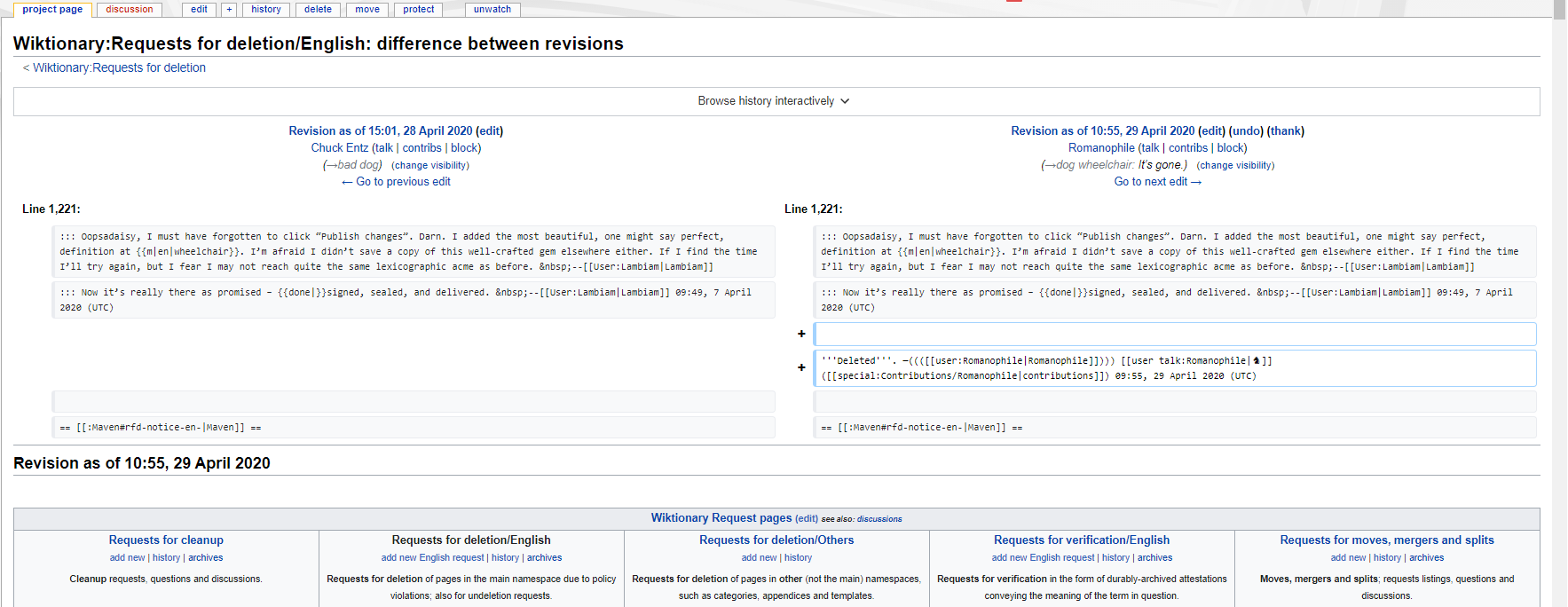Go to next edit
The width and height of the screenshot is (1568, 607).
1158,182
